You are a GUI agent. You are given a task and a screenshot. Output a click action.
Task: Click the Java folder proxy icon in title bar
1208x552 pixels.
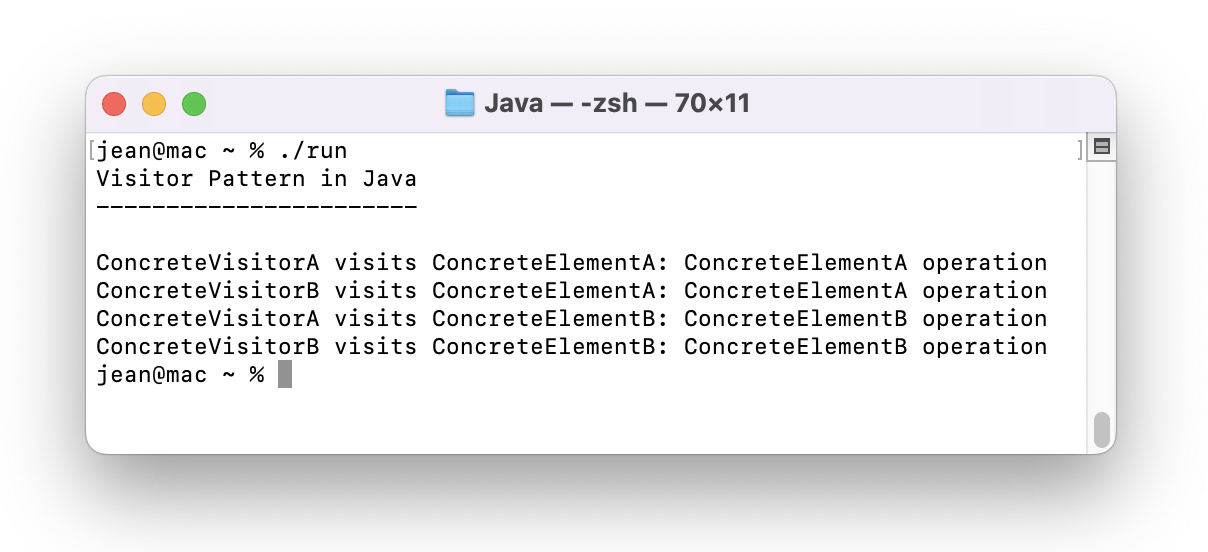click(460, 103)
